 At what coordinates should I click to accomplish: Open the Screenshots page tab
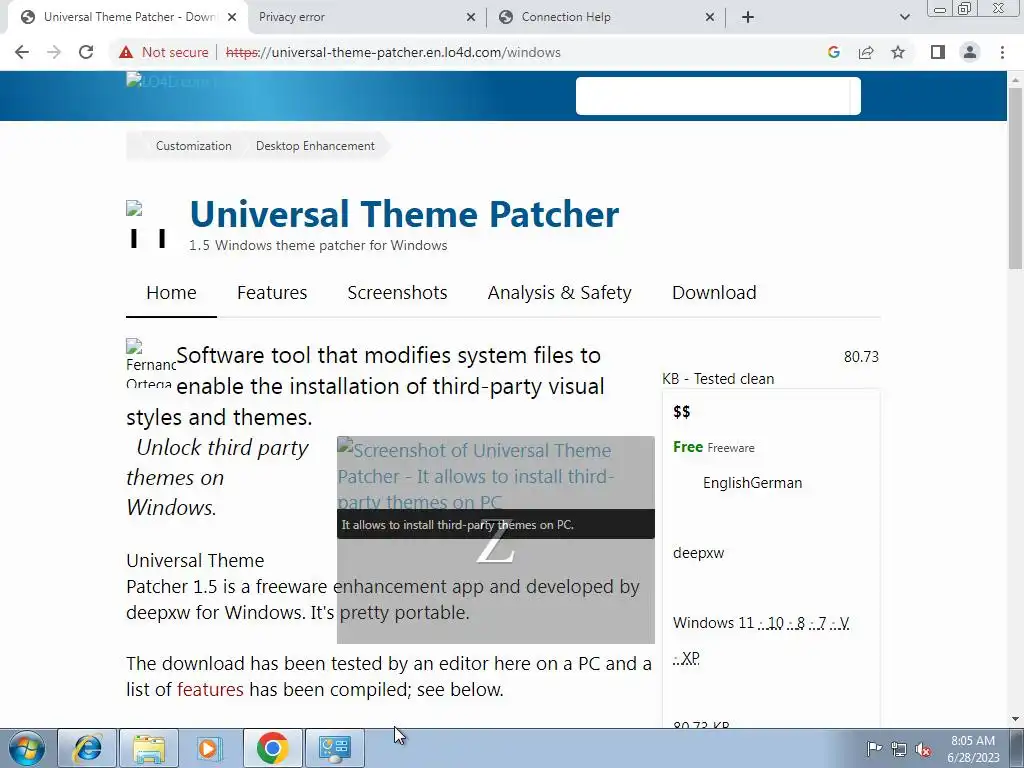click(x=397, y=293)
